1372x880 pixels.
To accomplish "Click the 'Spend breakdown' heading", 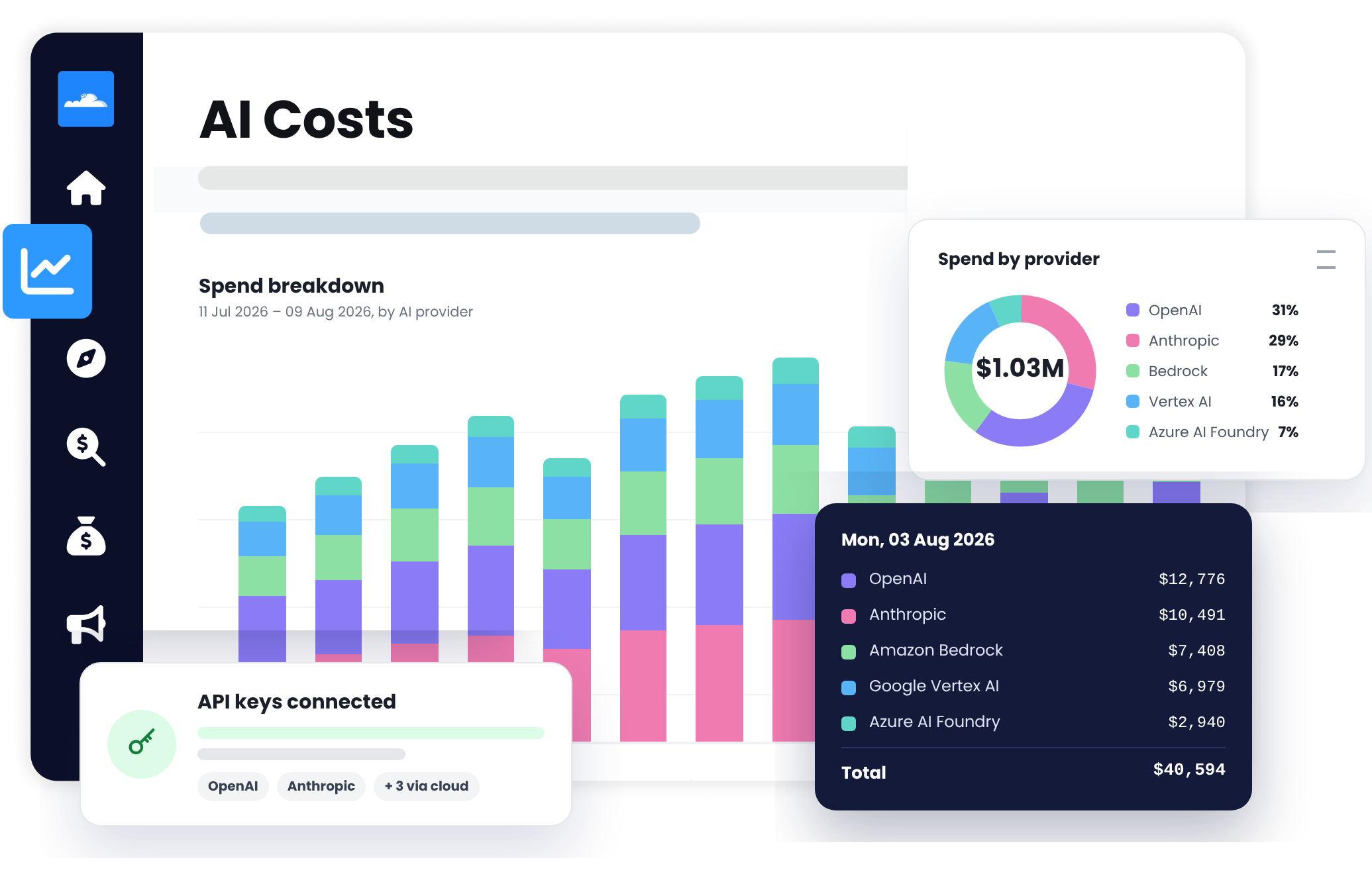I will tap(291, 286).
